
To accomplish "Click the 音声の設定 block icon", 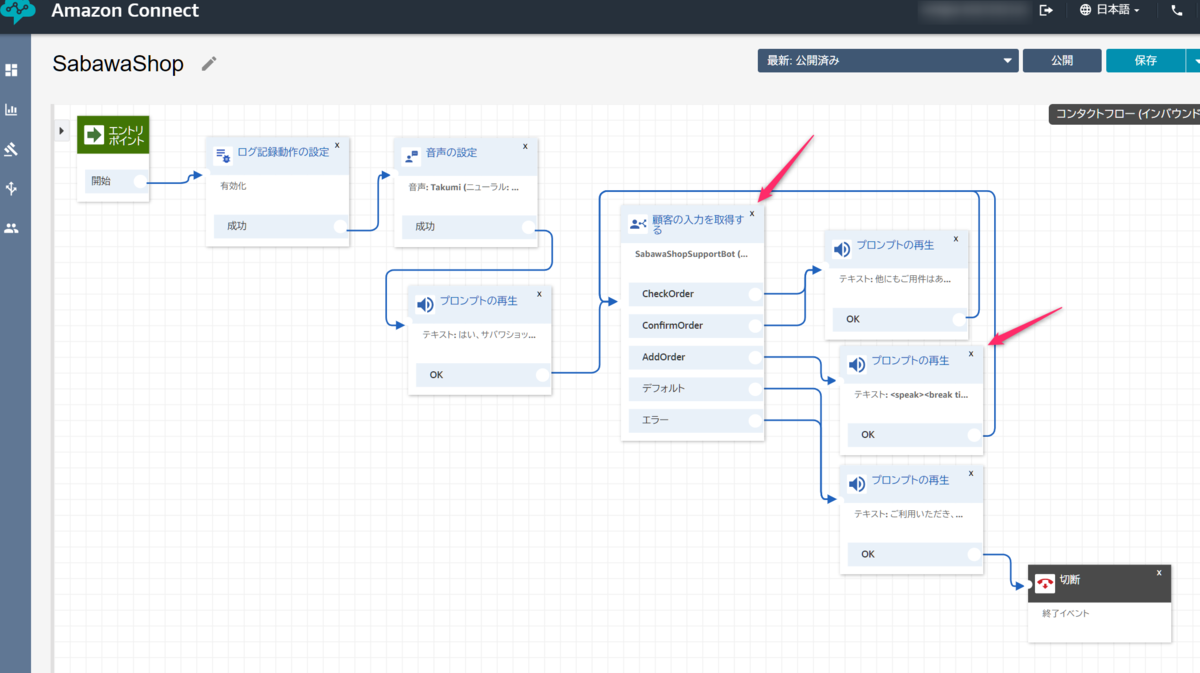I will [x=410, y=156].
